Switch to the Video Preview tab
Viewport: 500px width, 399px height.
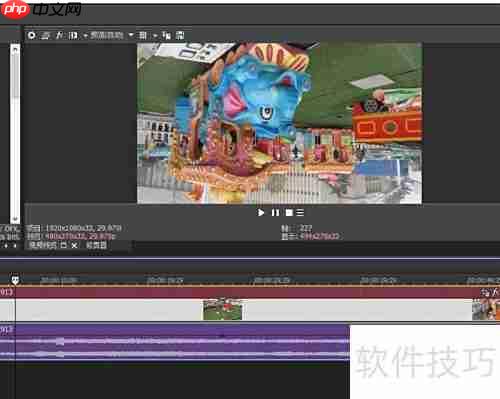click(42, 245)
